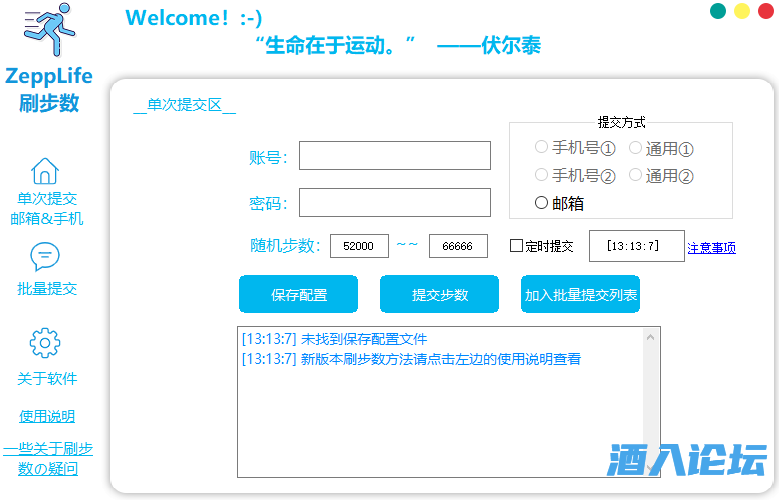Select the 通用② radio option

pyautogui.click(x=635, y=176)
